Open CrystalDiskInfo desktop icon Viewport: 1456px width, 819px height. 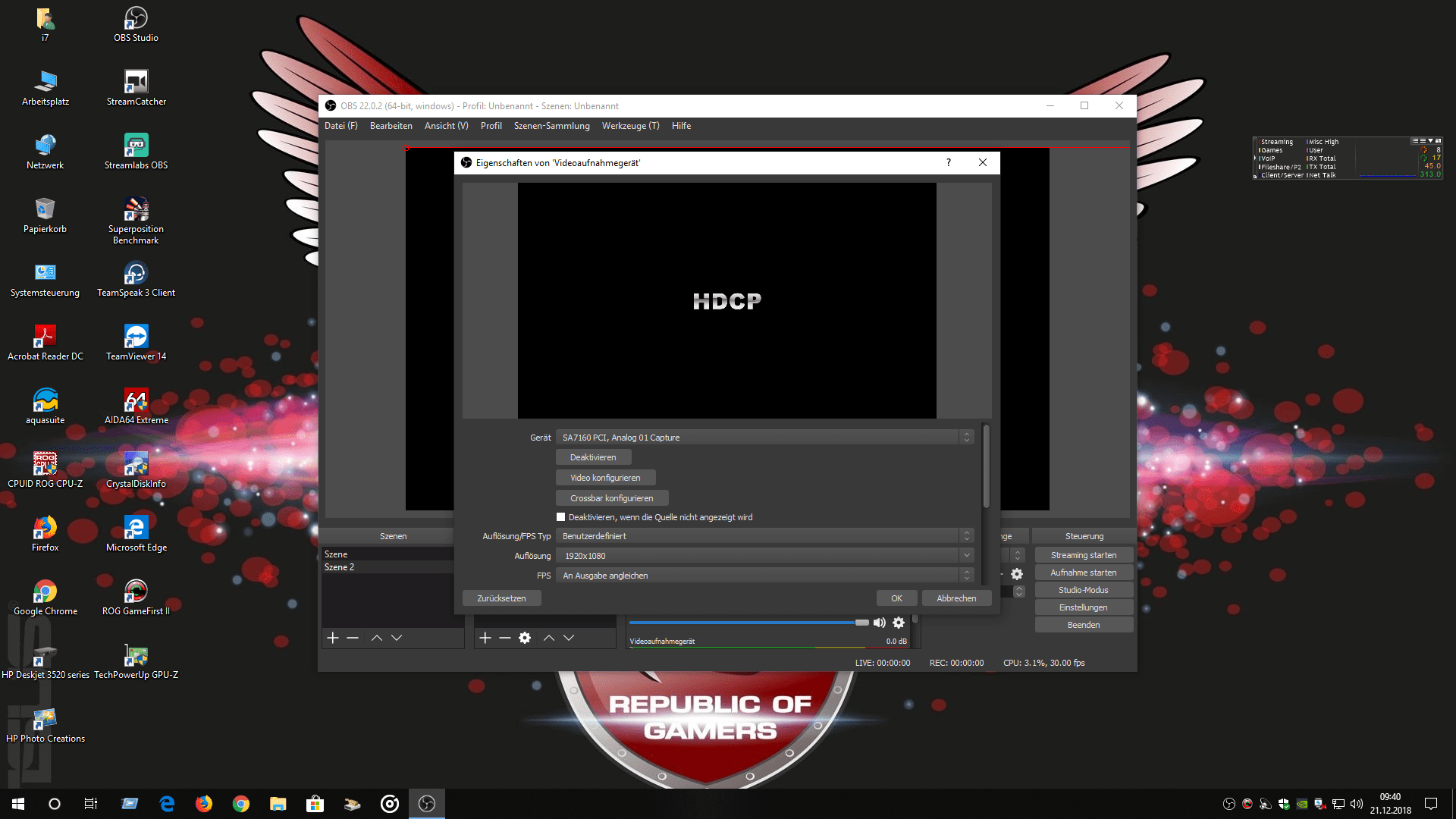[x=136, y=470]
